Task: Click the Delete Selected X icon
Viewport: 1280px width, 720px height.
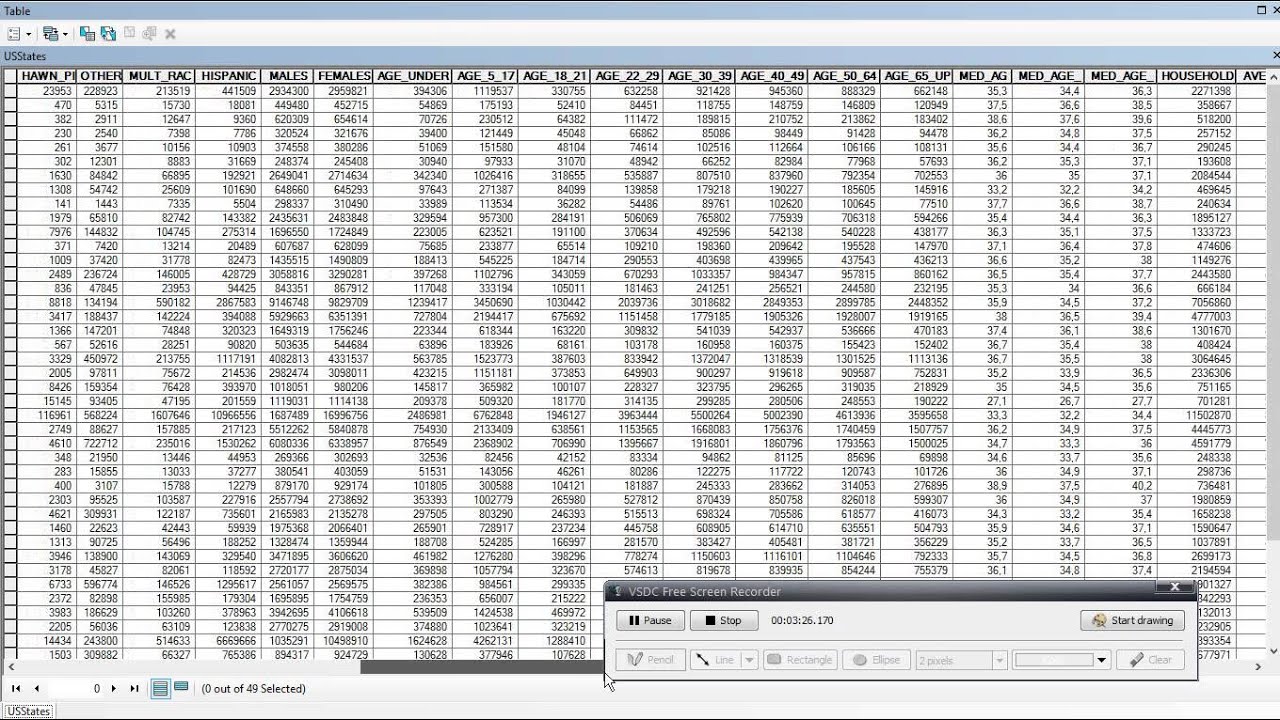Action: [x=170, y=34]
